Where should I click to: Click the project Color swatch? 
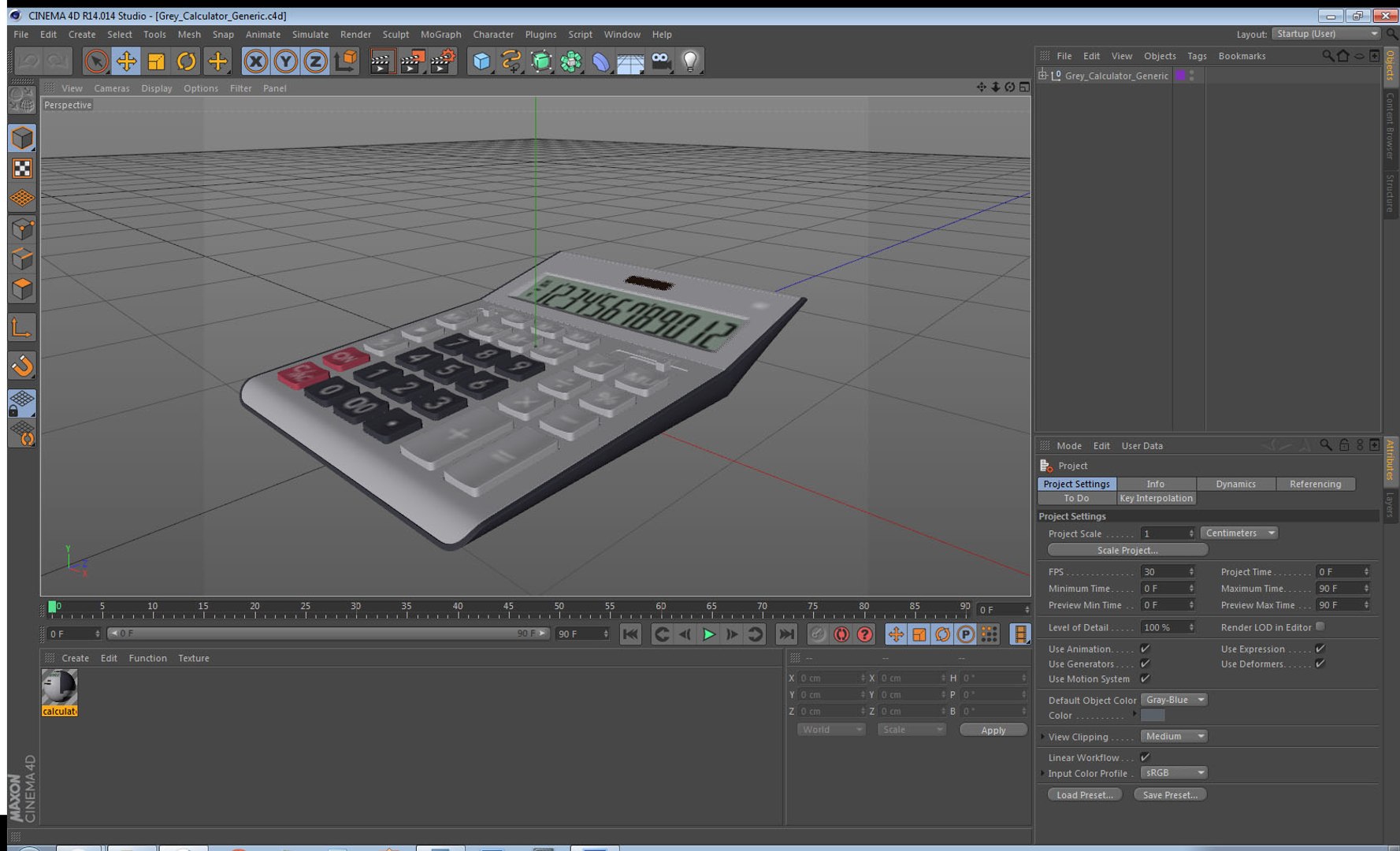point(1153,715)
